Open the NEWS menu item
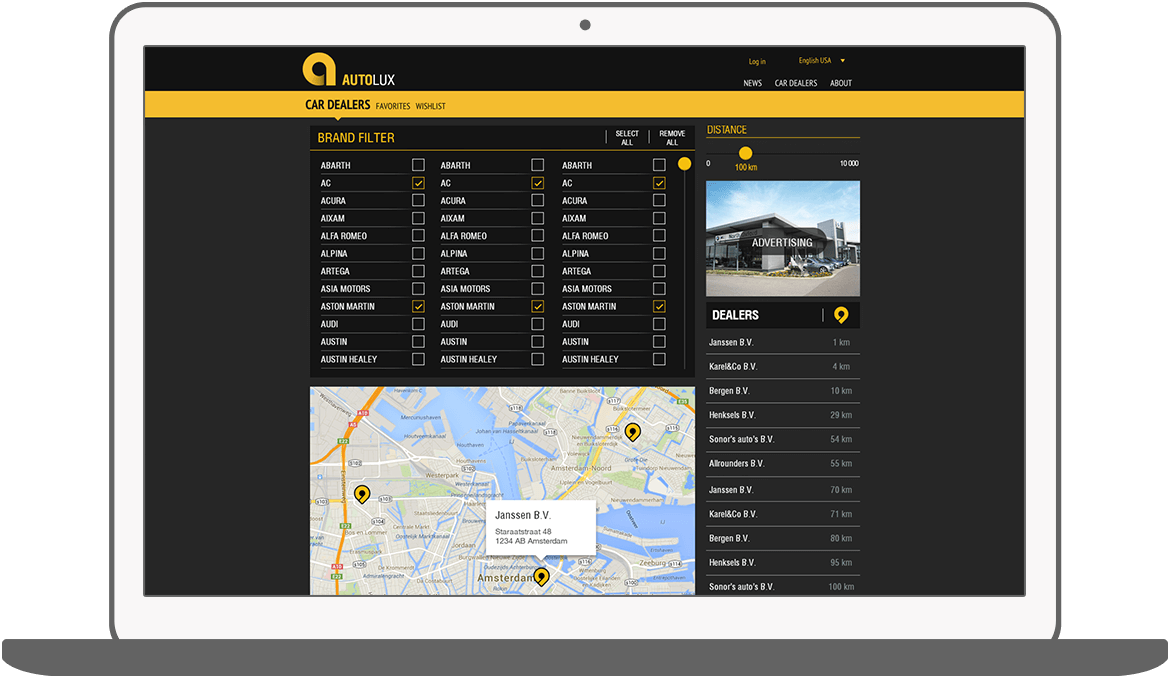Image resolution: width=1170 pixels, height=678 pixels. click(752, 83)
